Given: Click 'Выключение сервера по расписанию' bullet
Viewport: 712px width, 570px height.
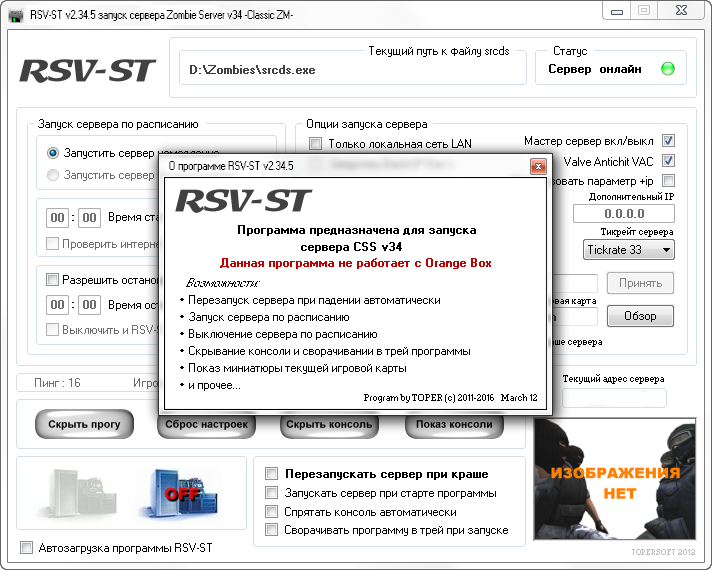Looking at the screenshot, I should coord(282,334).
